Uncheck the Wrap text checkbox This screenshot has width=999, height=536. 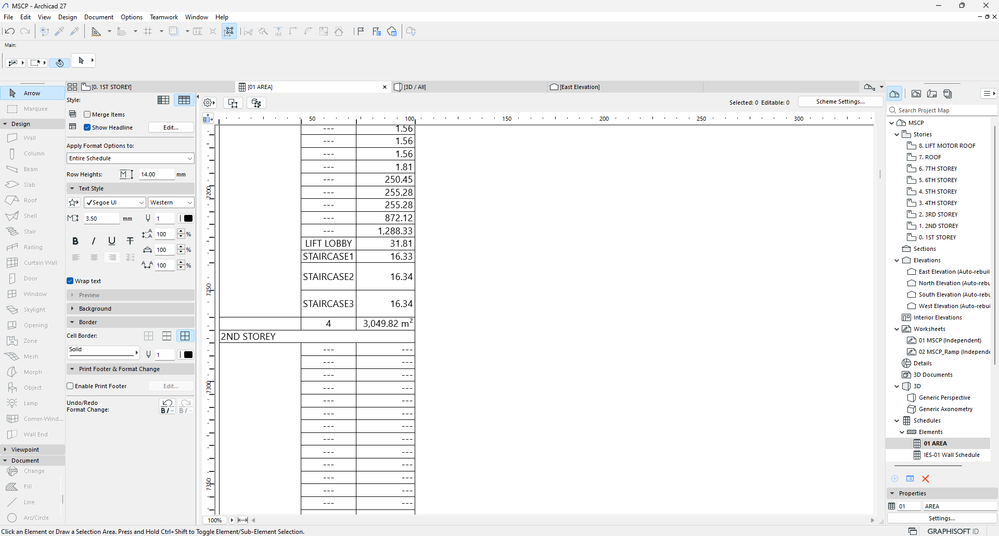click(x=70, y=281)
